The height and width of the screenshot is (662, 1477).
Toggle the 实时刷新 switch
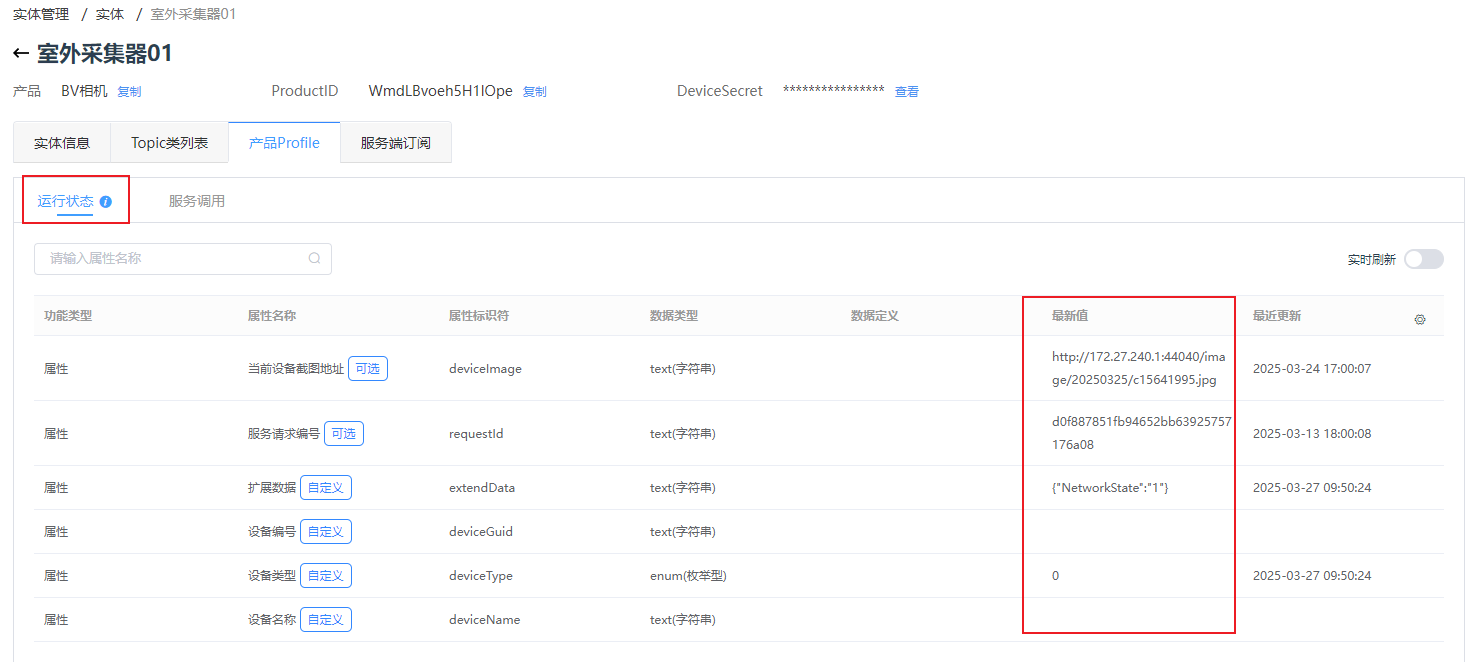(x=1424, y=259)
